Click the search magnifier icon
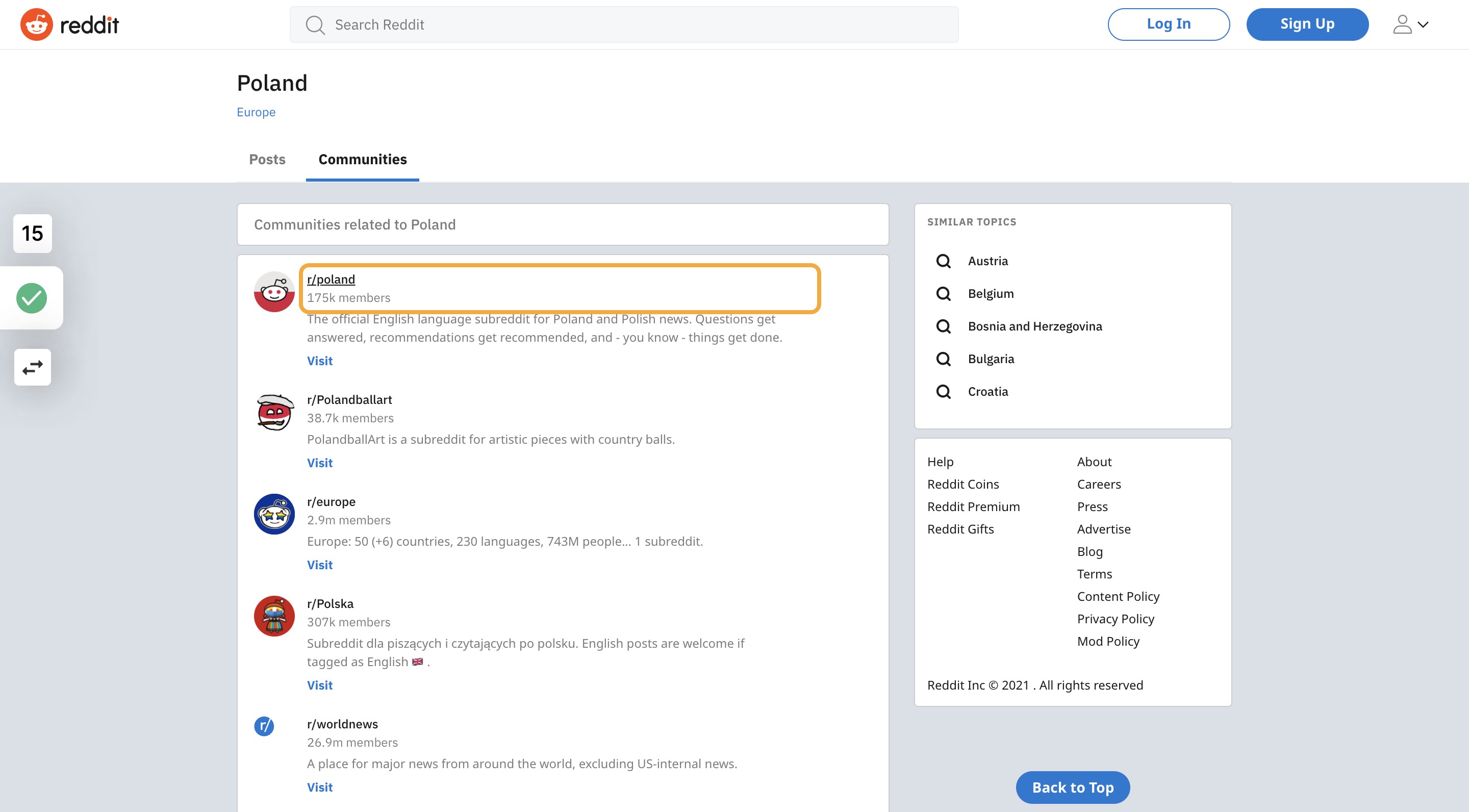Image resolution: width=1469 pixels, height=812 pixels. click(x=315, y=25)
